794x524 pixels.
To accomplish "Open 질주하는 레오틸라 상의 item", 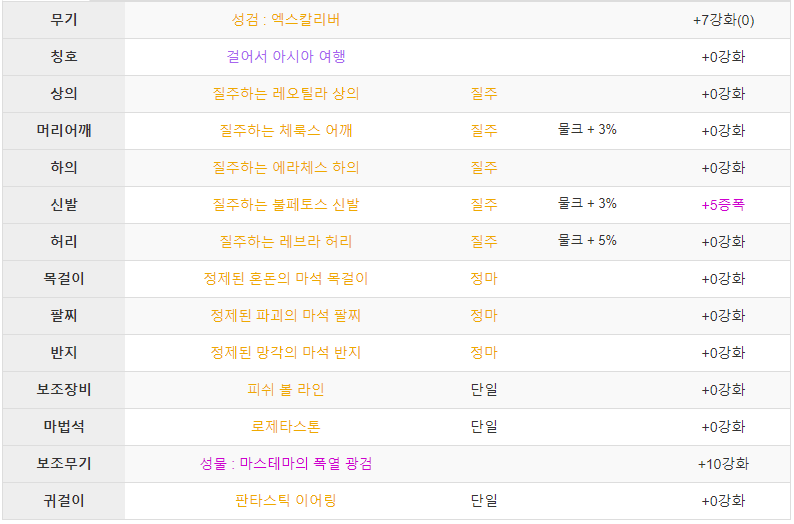I will click(x=286, y=94).
